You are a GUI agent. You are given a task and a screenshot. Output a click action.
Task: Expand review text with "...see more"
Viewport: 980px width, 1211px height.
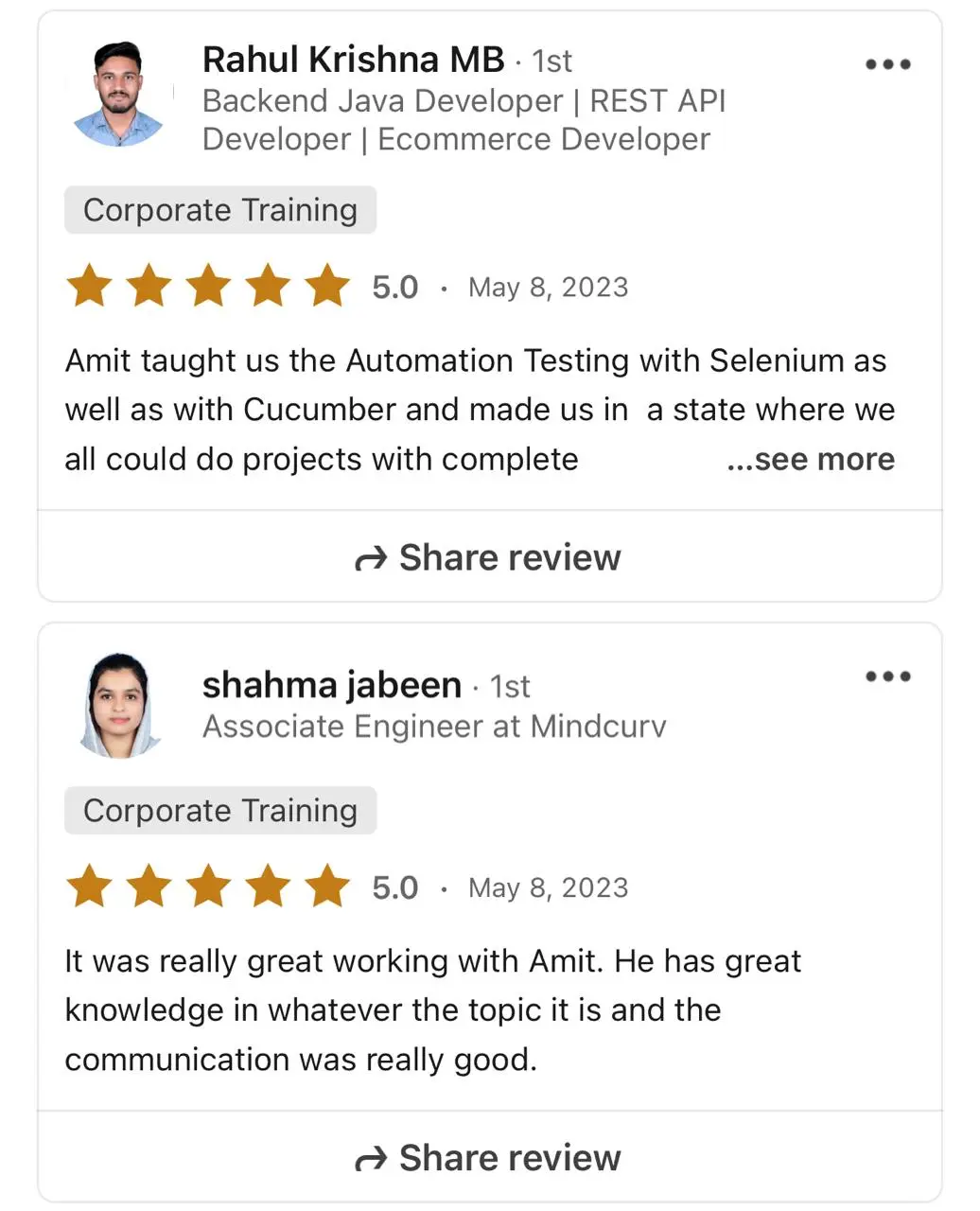point(811,460)
